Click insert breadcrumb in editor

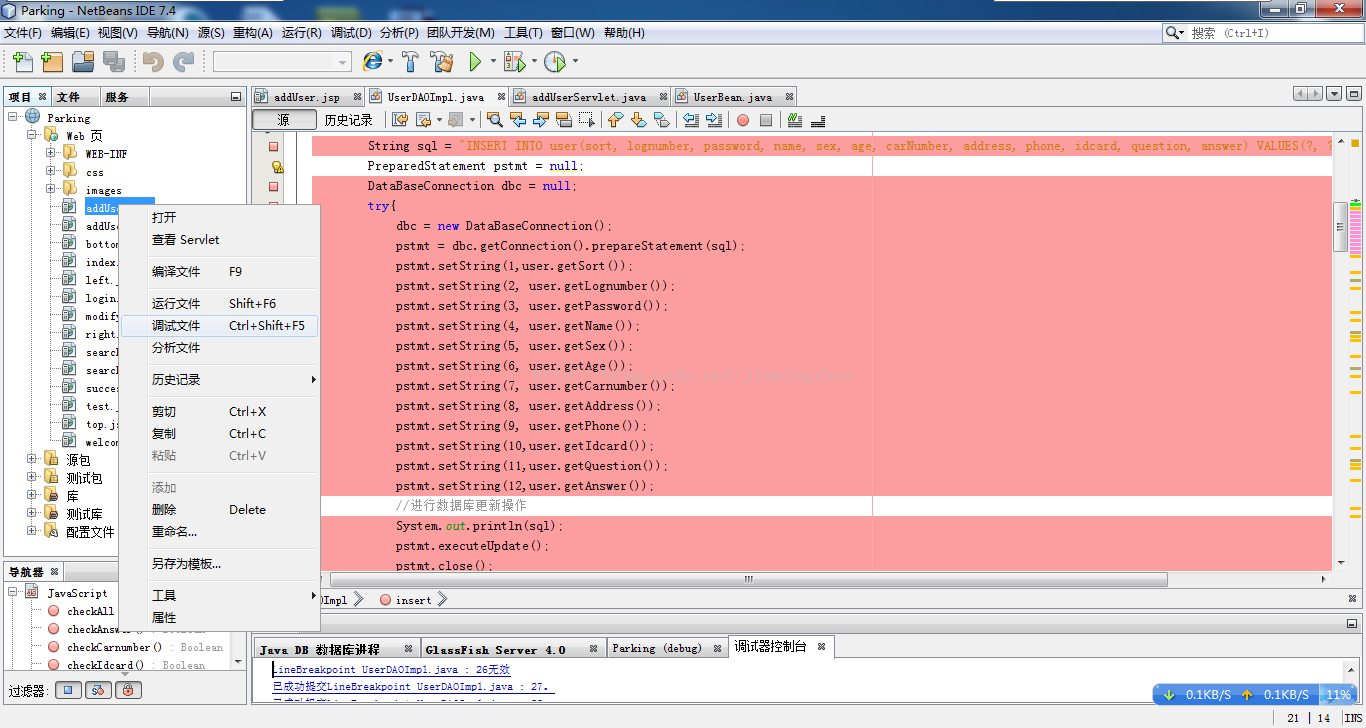[413, 600]
